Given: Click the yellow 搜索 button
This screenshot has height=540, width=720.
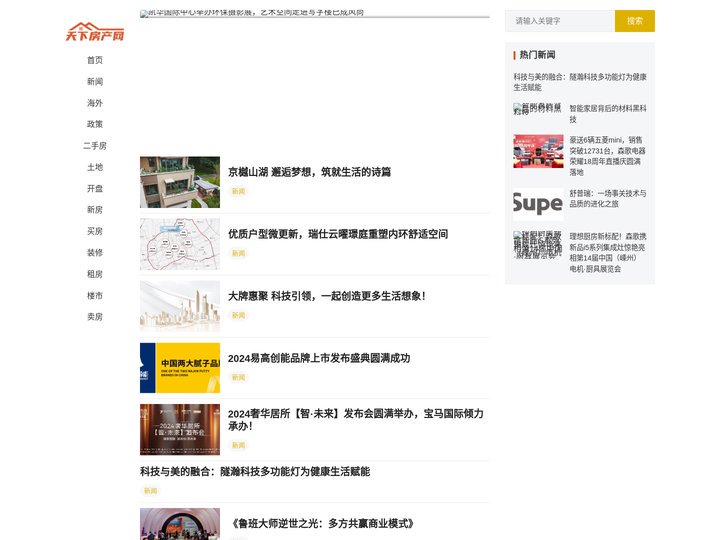Looking at the screenshot, I should tap(635, 21).
